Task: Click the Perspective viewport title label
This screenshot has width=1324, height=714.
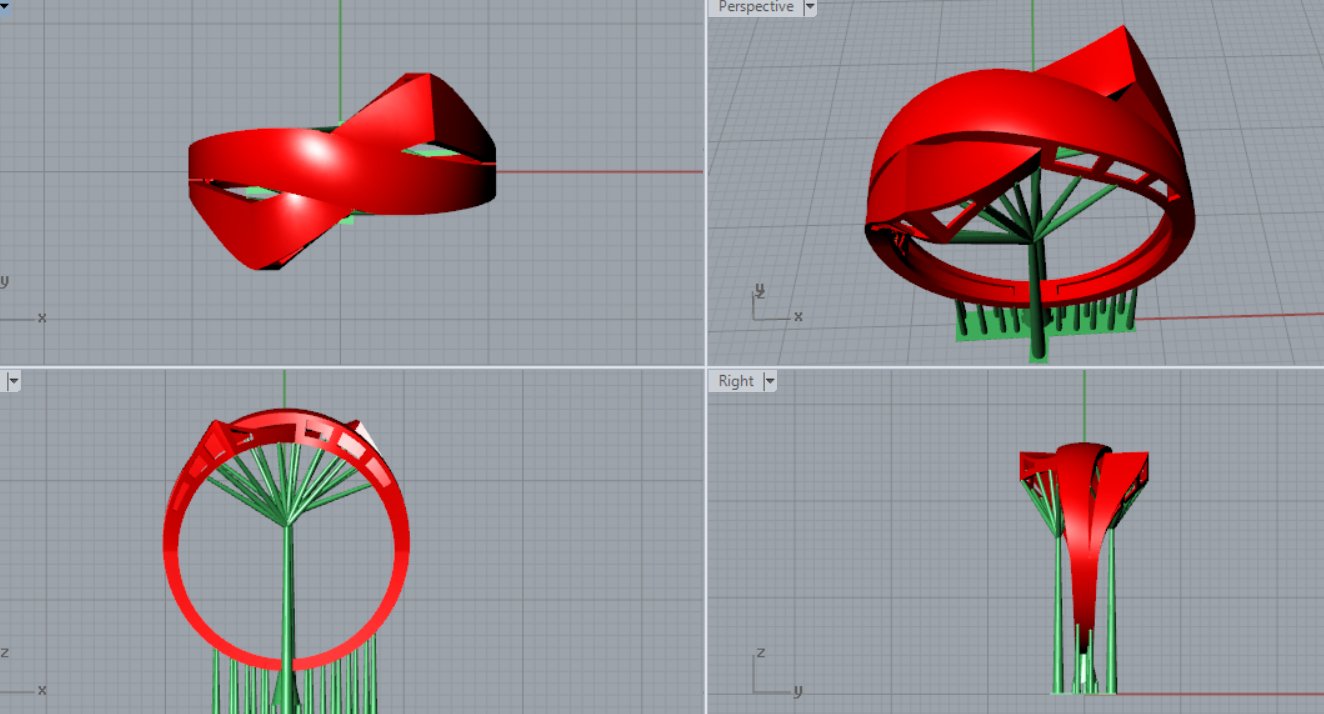Action: coord(755,7)
